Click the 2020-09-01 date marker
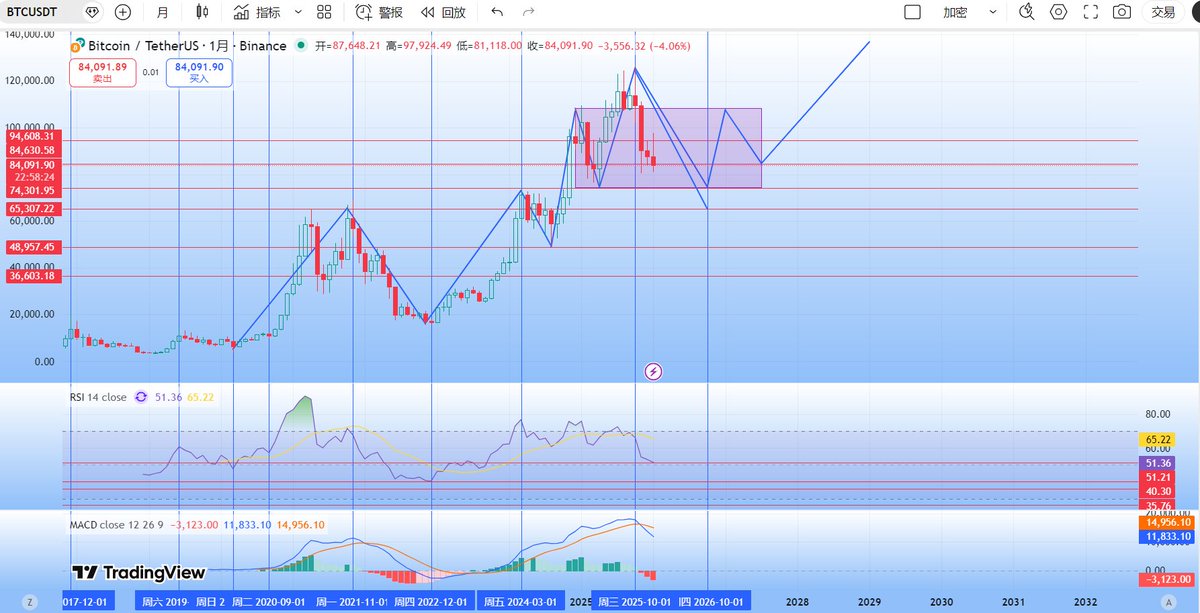The height and width of the screenshot is (613, 1200). point(271,602)
